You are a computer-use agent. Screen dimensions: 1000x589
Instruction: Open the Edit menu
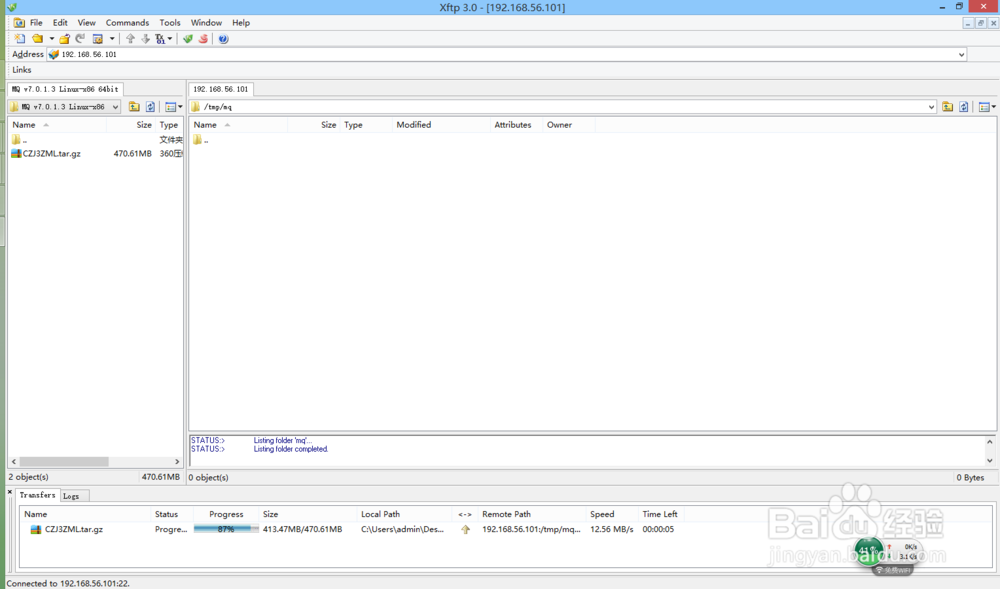(60, 22)
